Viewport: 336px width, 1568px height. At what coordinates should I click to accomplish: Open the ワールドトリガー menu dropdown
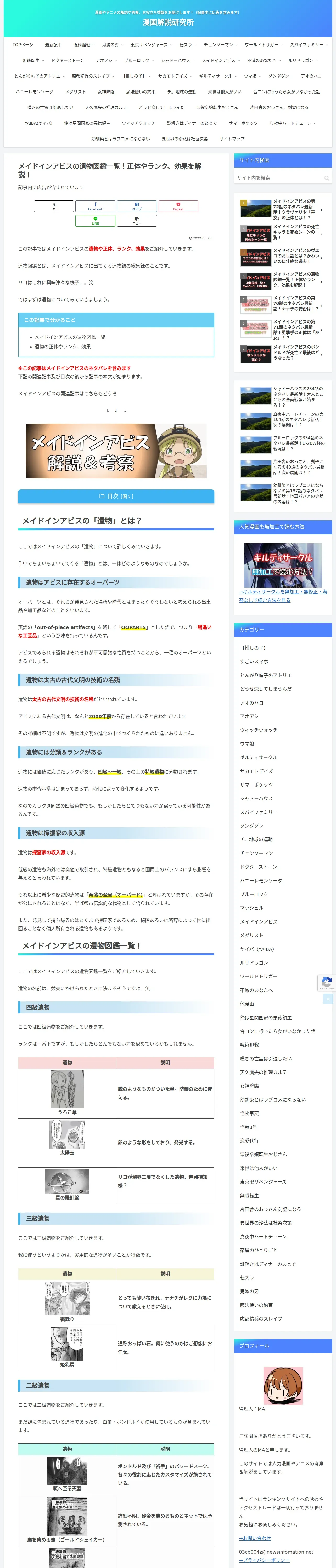pyautogui.click(x=264, y=44)
